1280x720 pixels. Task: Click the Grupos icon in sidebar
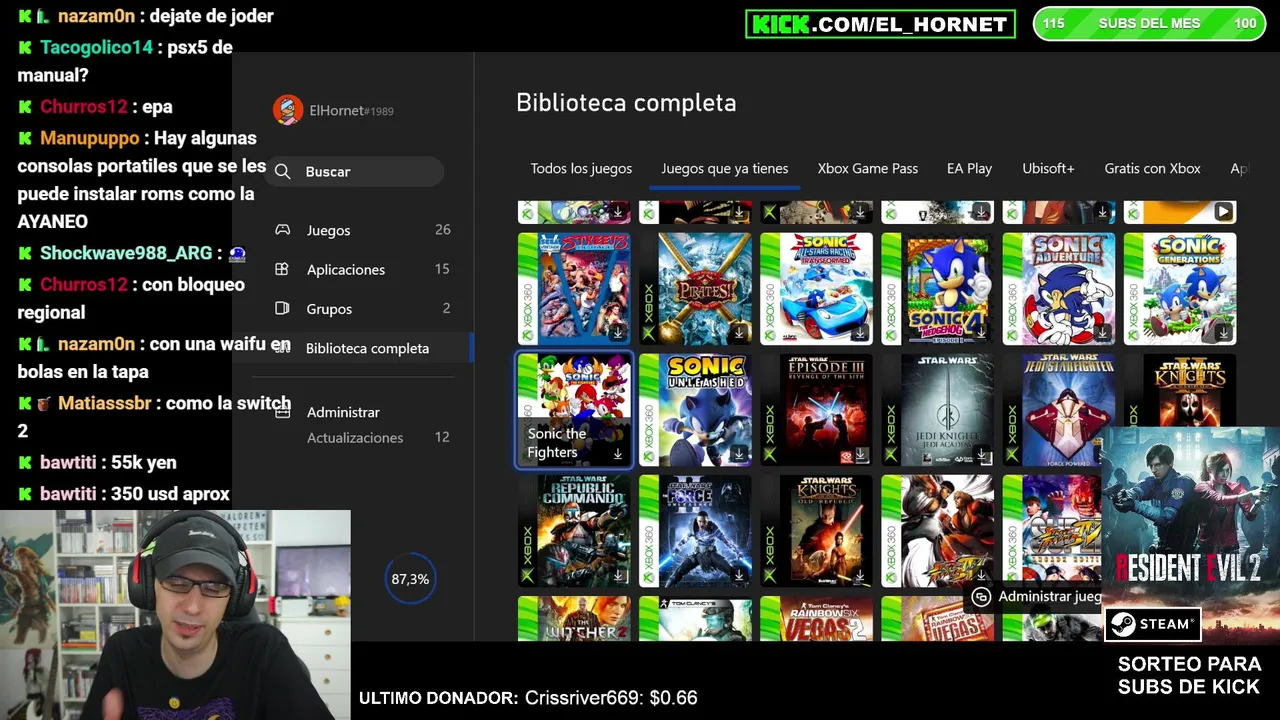coord(282,308)
